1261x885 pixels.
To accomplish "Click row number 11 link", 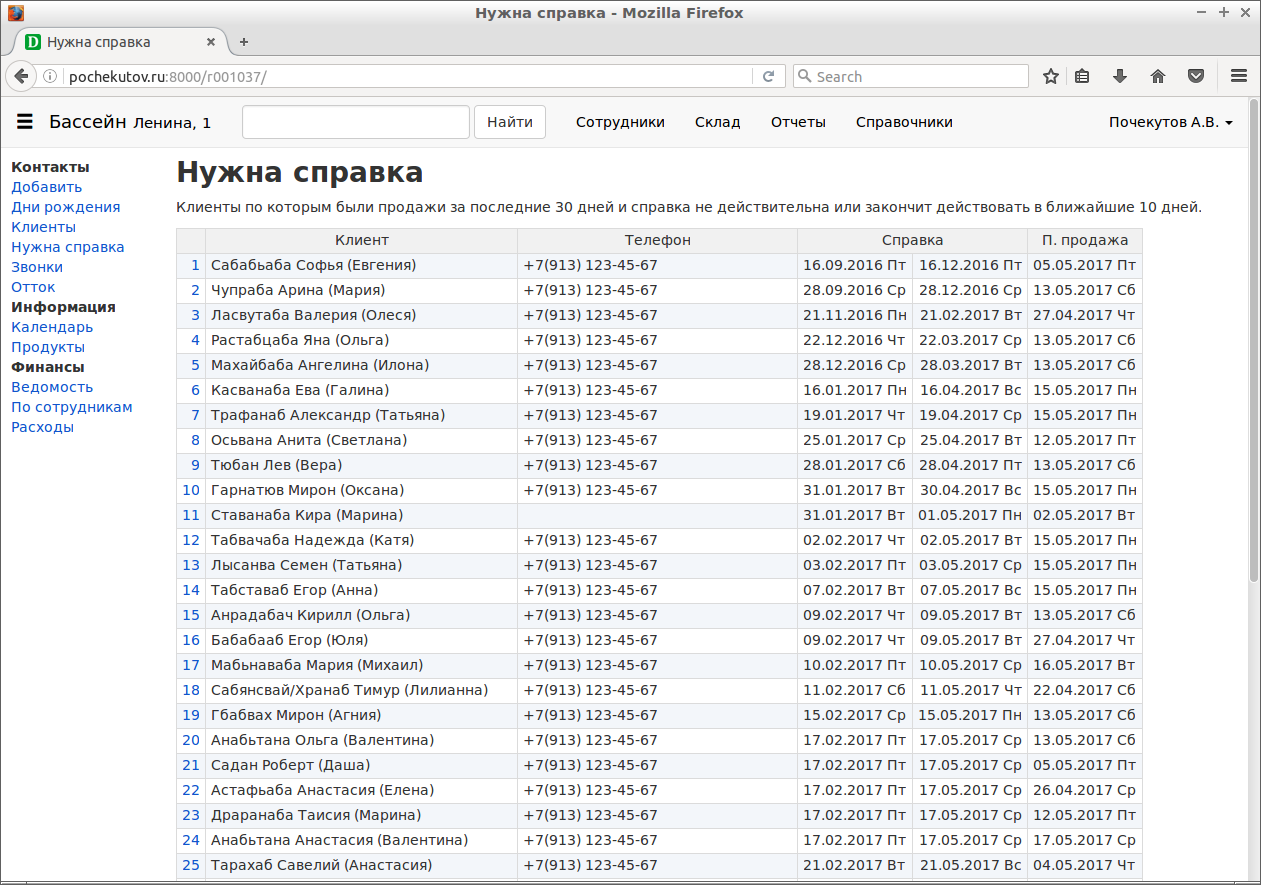I will pyautogui.click(x=191, y=515).
